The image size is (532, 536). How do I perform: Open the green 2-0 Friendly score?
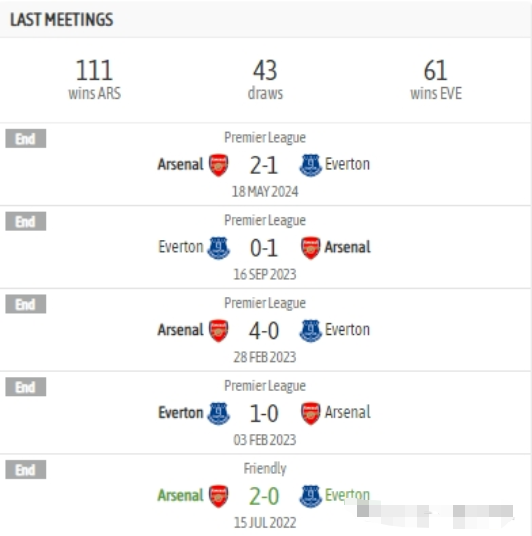coord(264,497)
